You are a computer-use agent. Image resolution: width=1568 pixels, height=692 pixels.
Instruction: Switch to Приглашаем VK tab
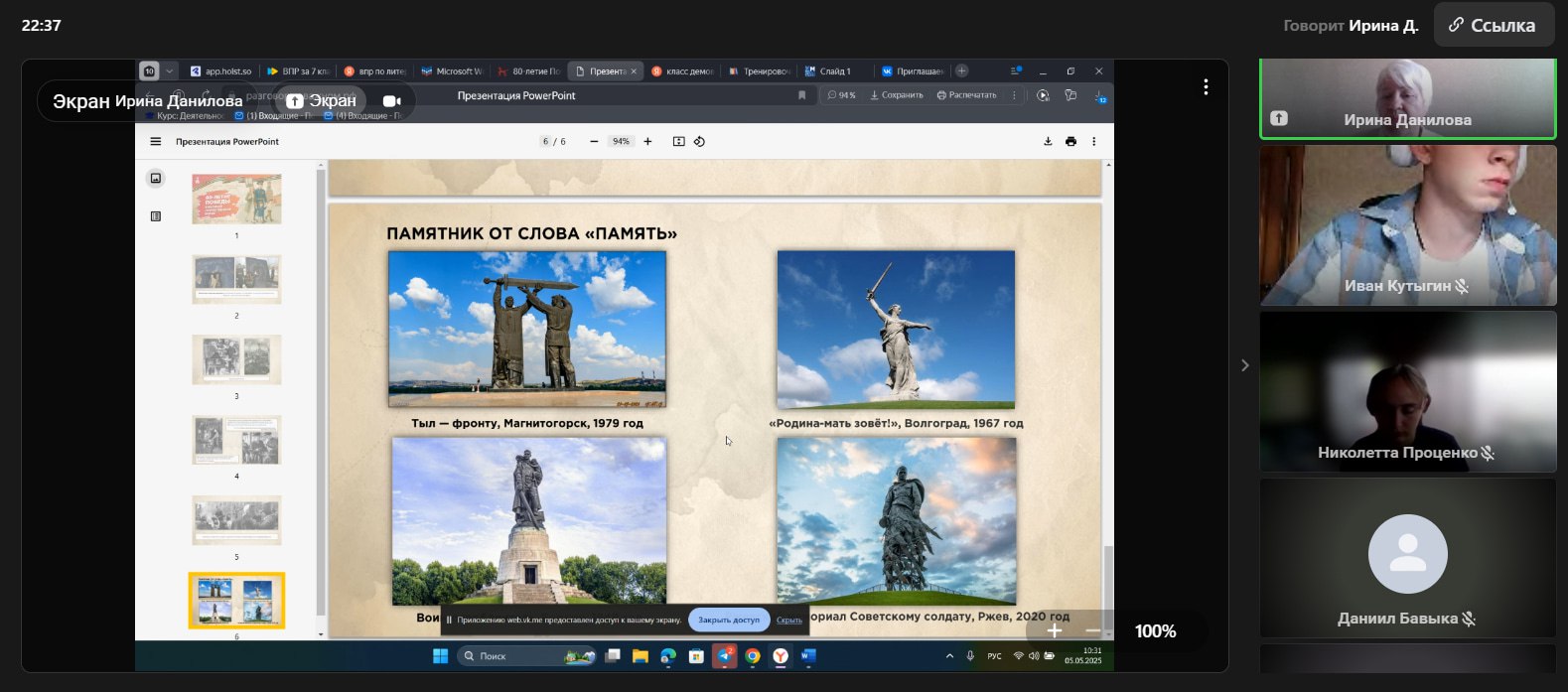pos(913,70)
